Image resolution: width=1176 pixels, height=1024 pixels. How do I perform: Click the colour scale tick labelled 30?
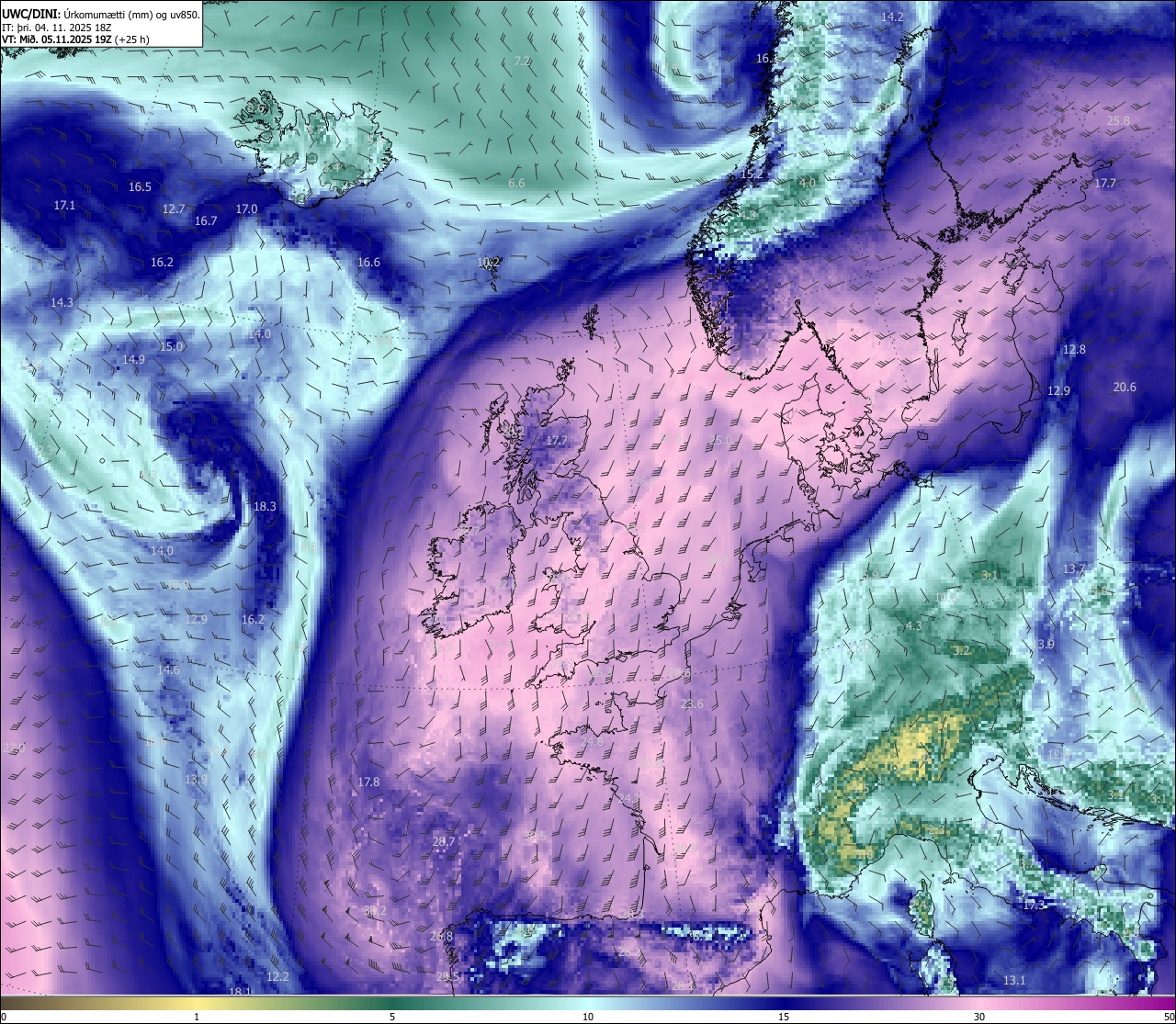979,1017
